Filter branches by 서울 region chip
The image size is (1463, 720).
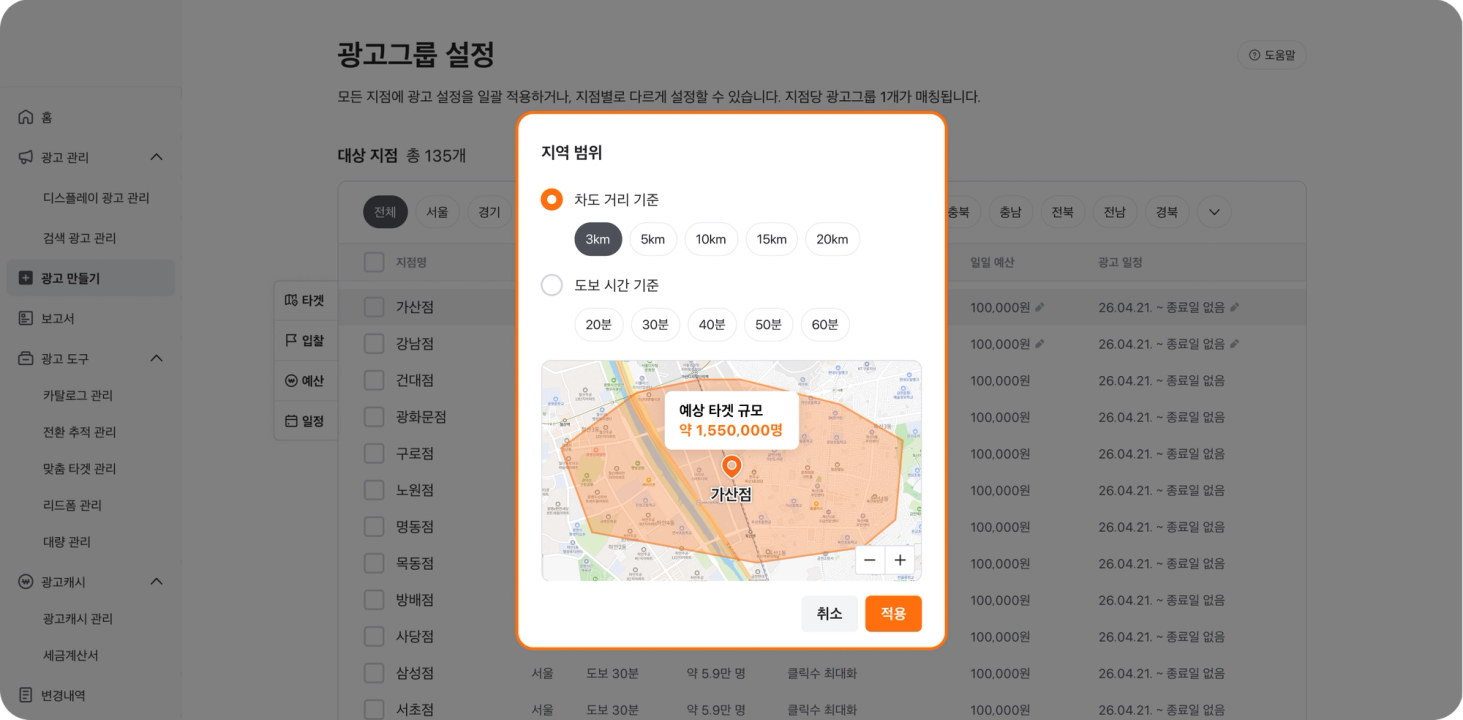(x=437, y=212)
